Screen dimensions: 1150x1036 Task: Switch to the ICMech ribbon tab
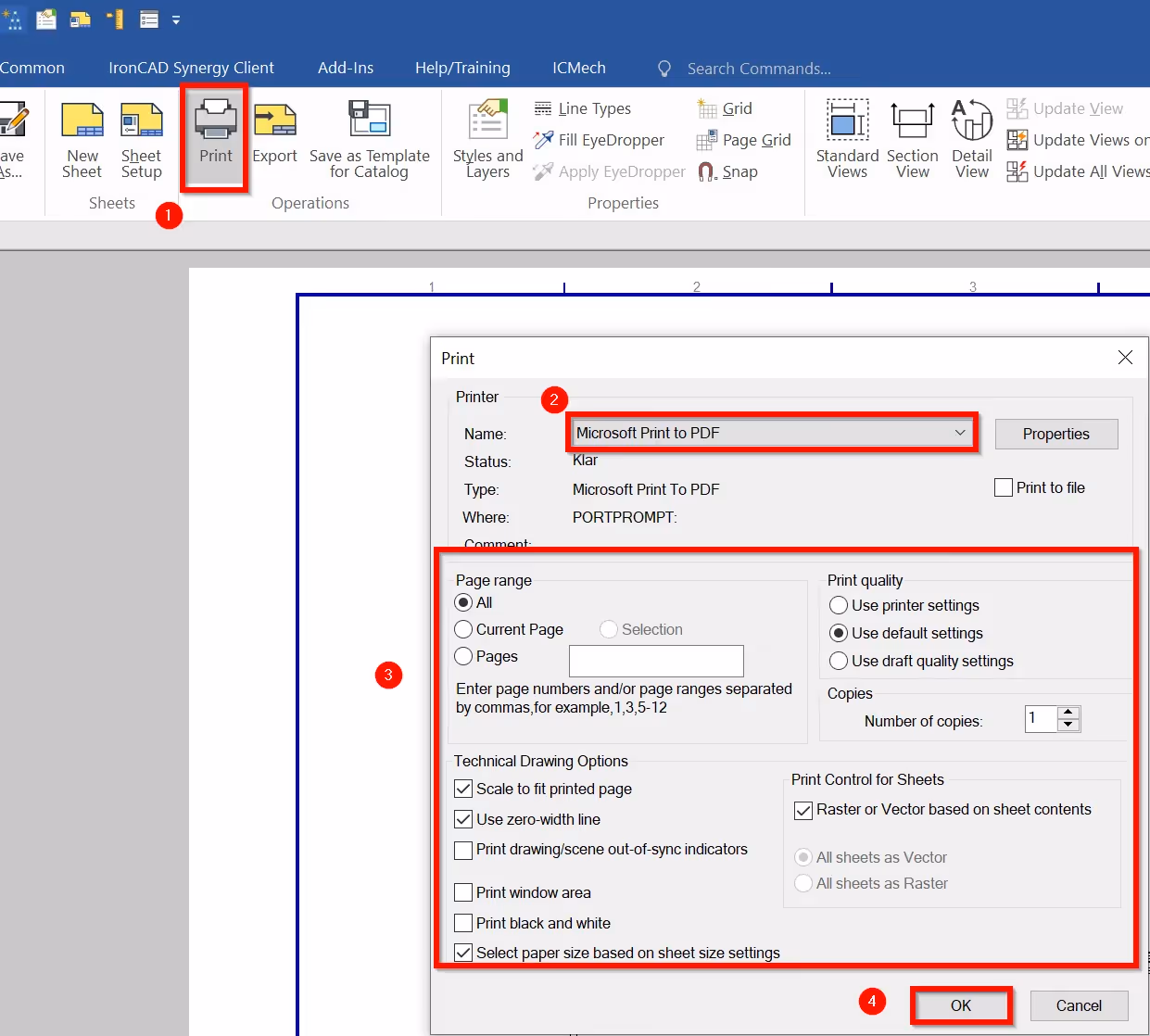coord(578,67)
